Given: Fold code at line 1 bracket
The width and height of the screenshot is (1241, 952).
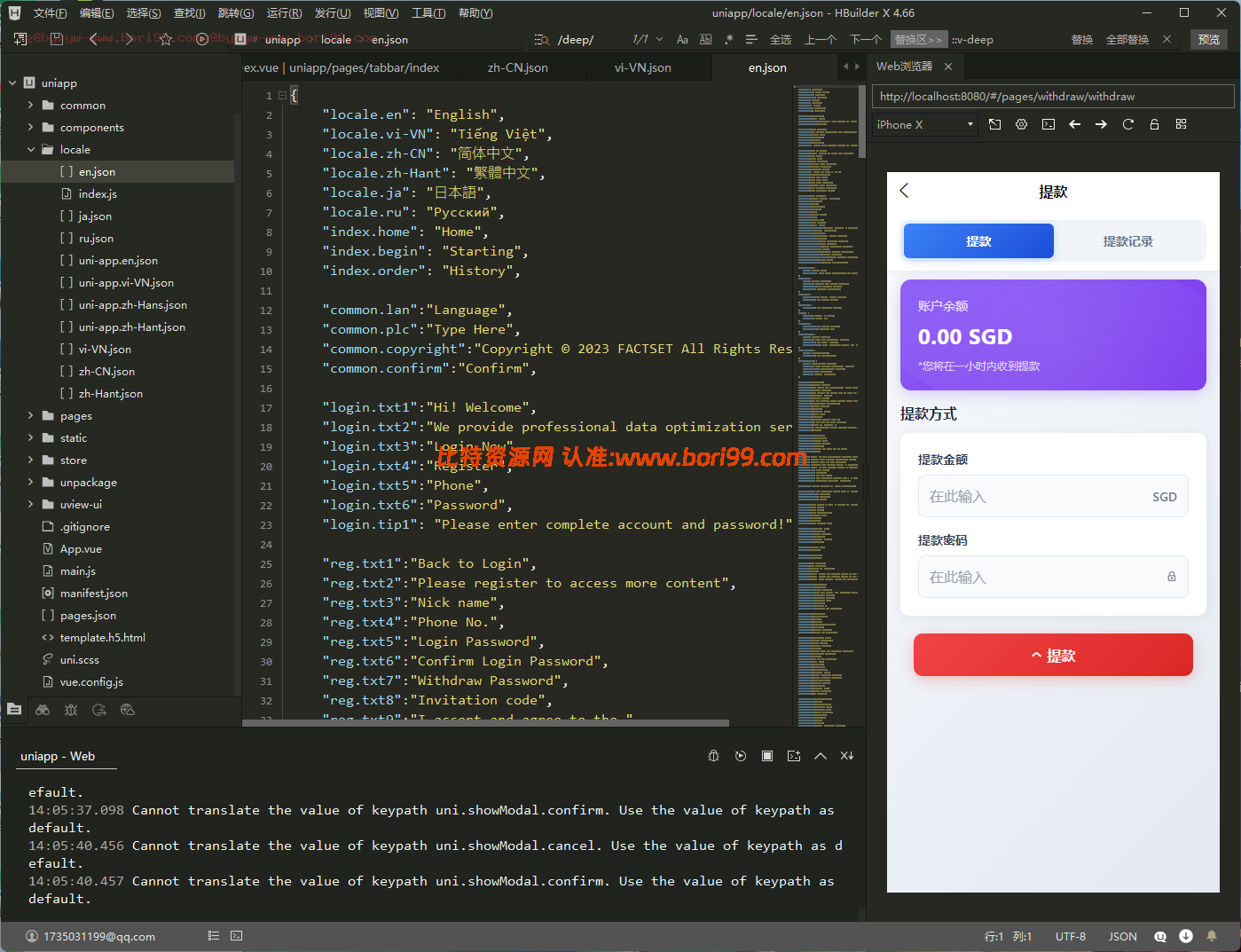Looking at the screenshot, I should pyautogui.click(x=282, y=95).
